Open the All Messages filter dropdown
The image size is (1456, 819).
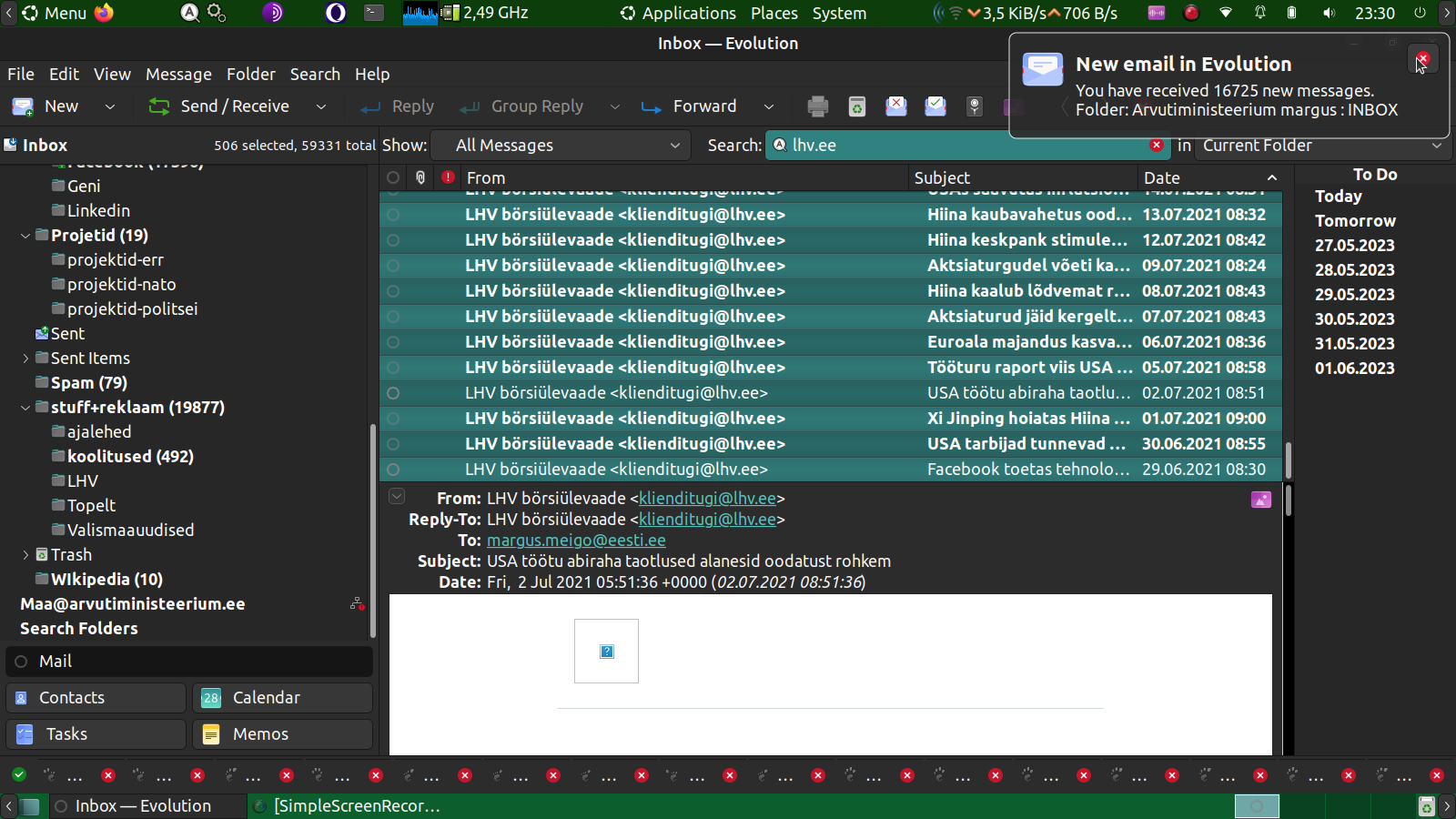point(568,146)
